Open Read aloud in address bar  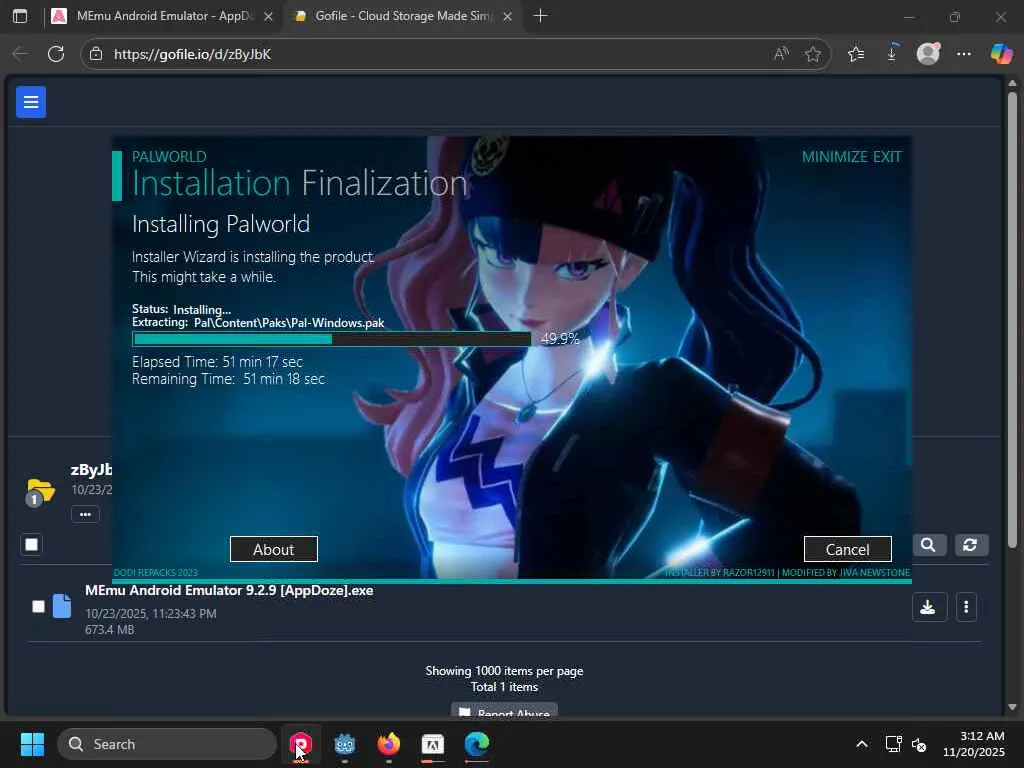(780, 54)
